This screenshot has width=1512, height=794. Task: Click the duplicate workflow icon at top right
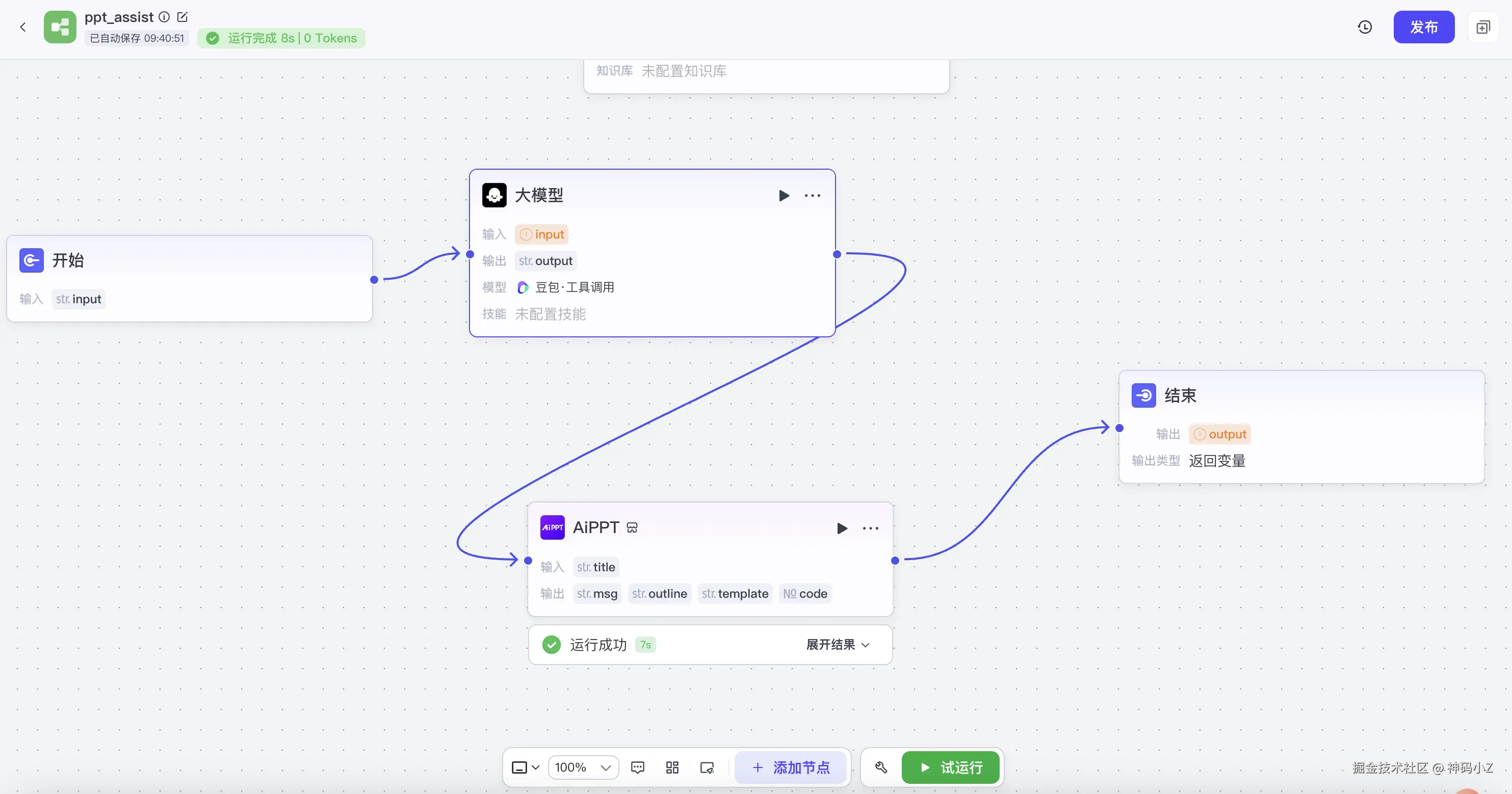click(x=1482, y=27)
